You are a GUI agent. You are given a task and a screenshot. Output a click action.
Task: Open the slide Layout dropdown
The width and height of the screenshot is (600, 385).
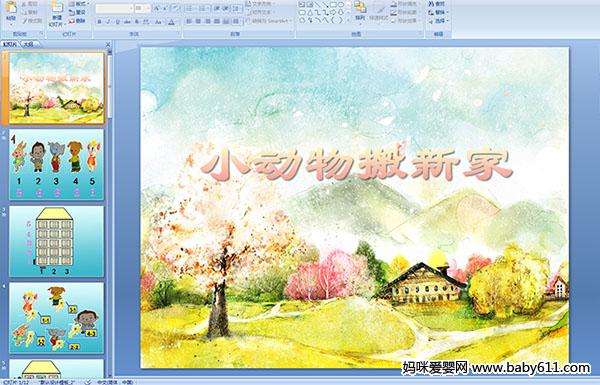pyautogui.click(x=79, y=4)
